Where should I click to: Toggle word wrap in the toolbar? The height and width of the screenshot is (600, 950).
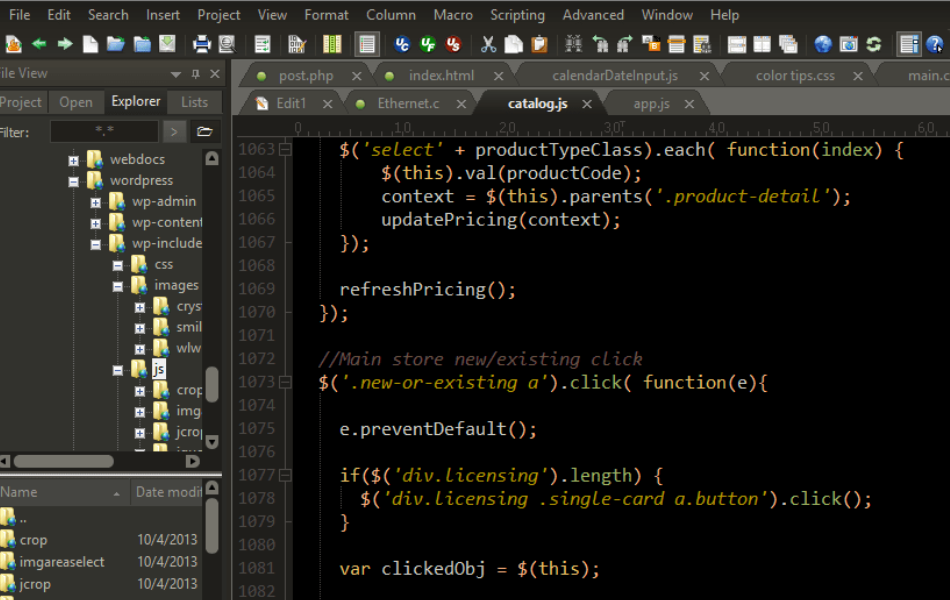point(262,44)
